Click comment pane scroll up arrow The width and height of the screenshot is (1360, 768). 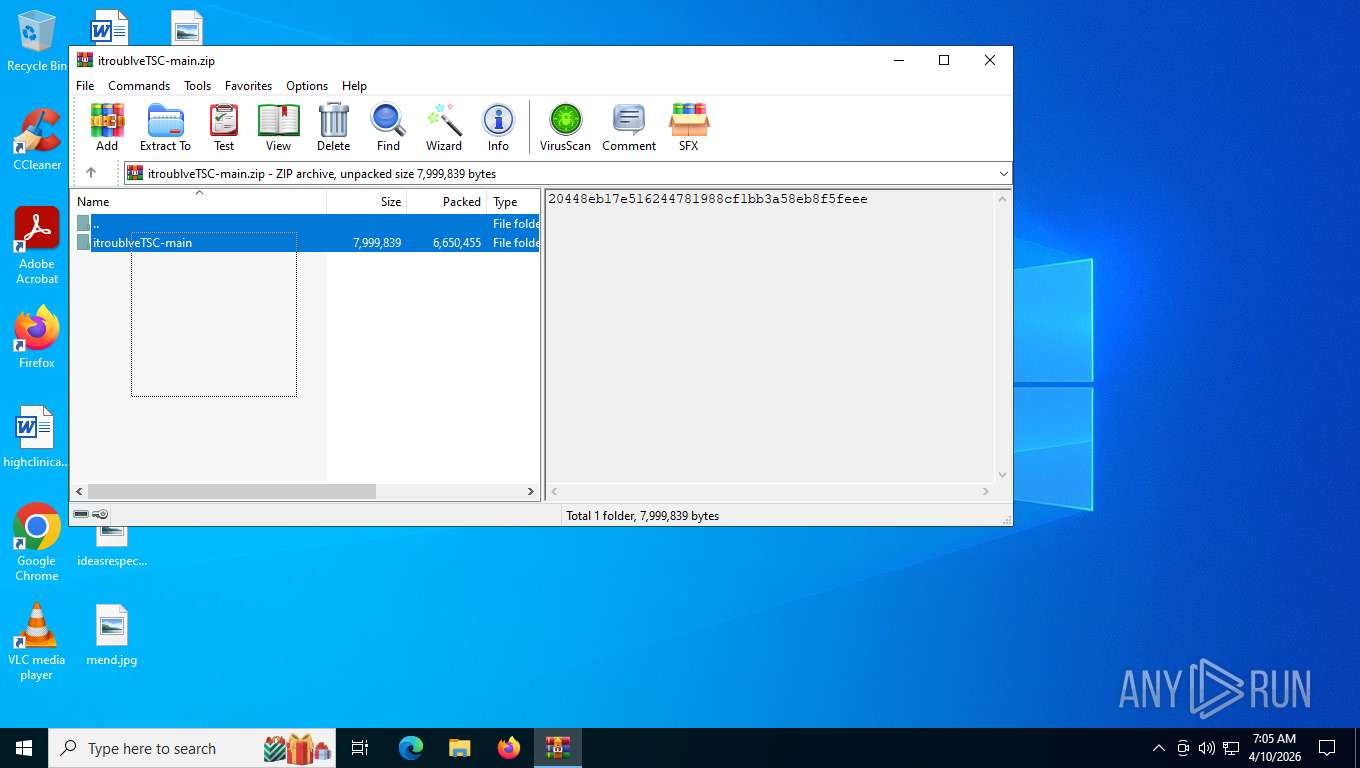coord(1002,198)
